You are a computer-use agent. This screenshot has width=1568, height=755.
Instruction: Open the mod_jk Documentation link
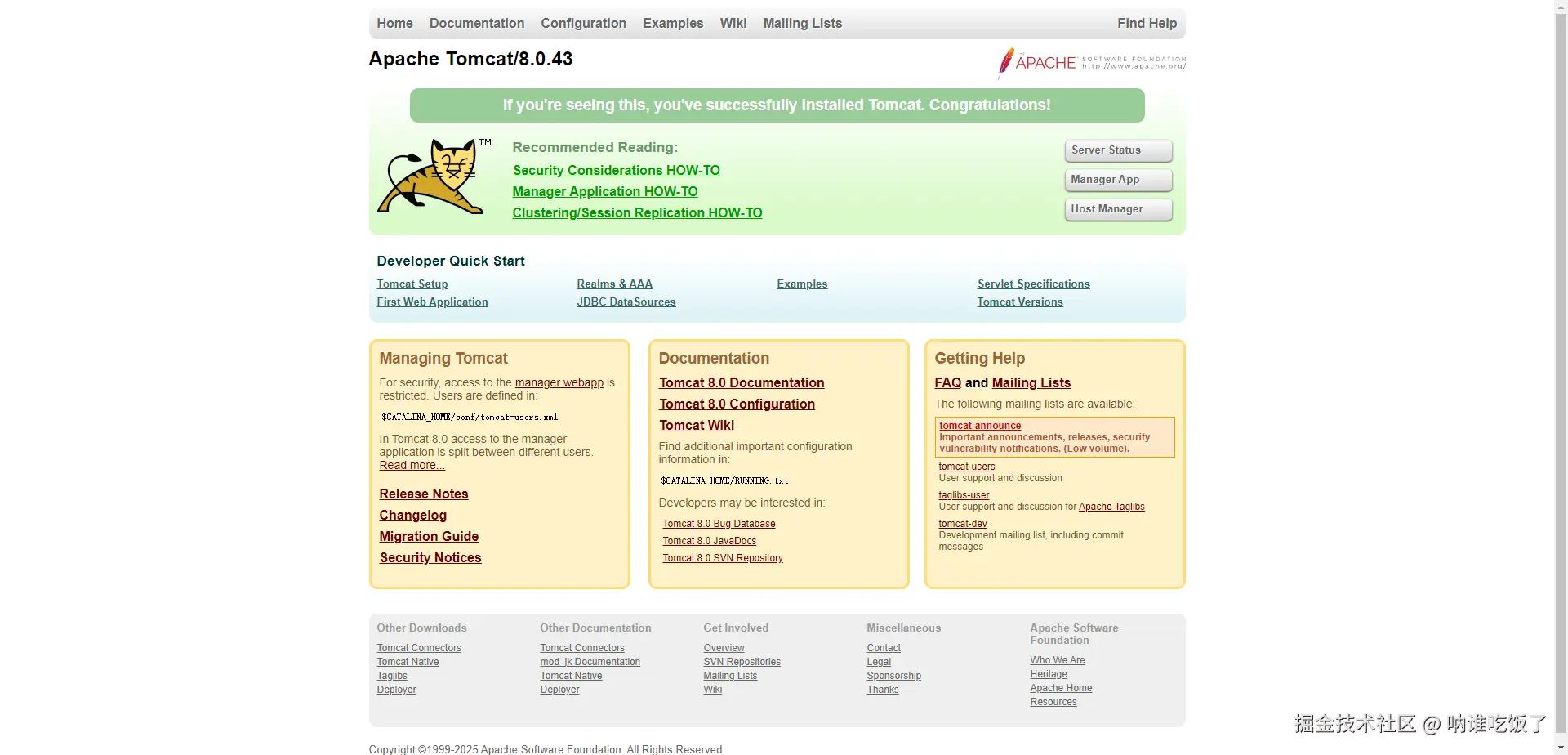590,662
